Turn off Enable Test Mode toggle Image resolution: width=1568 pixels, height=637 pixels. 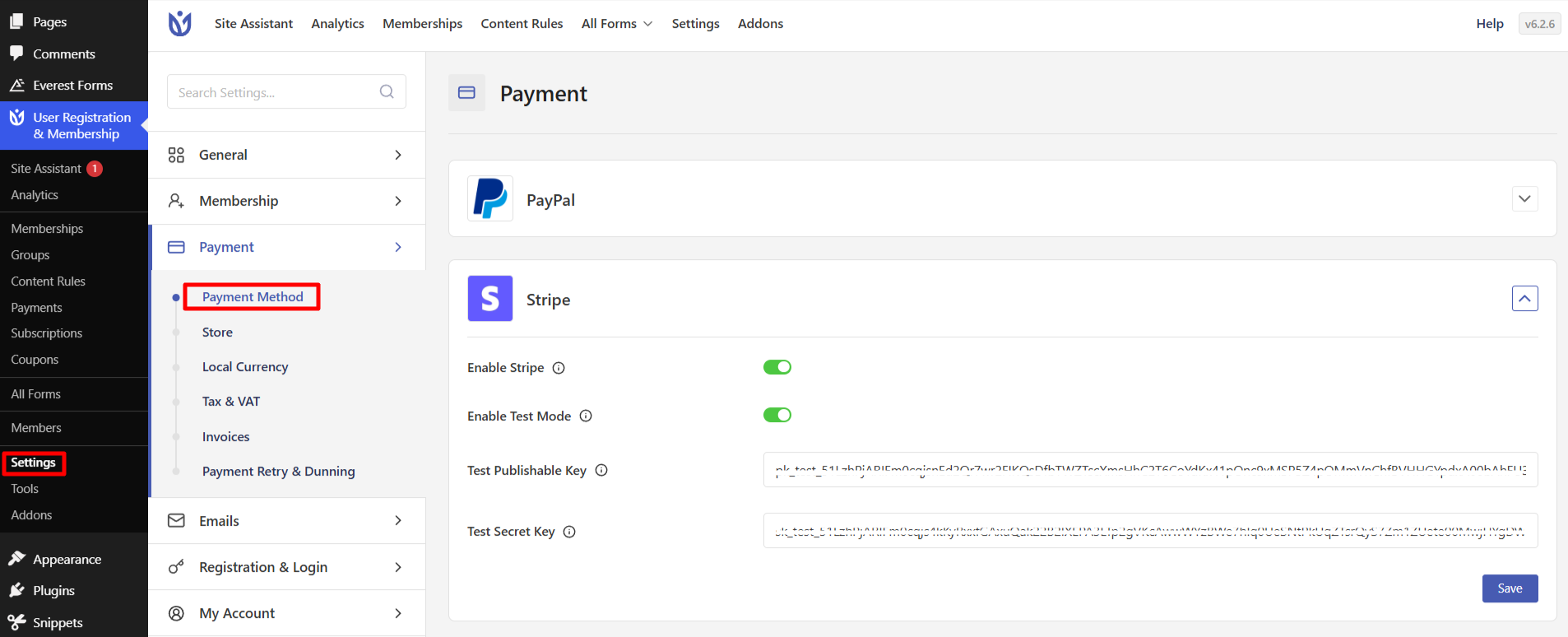pos(777,415)
